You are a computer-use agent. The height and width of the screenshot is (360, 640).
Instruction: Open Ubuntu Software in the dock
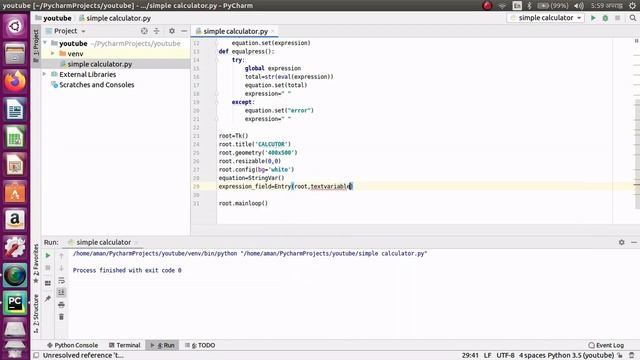point(15,192)
